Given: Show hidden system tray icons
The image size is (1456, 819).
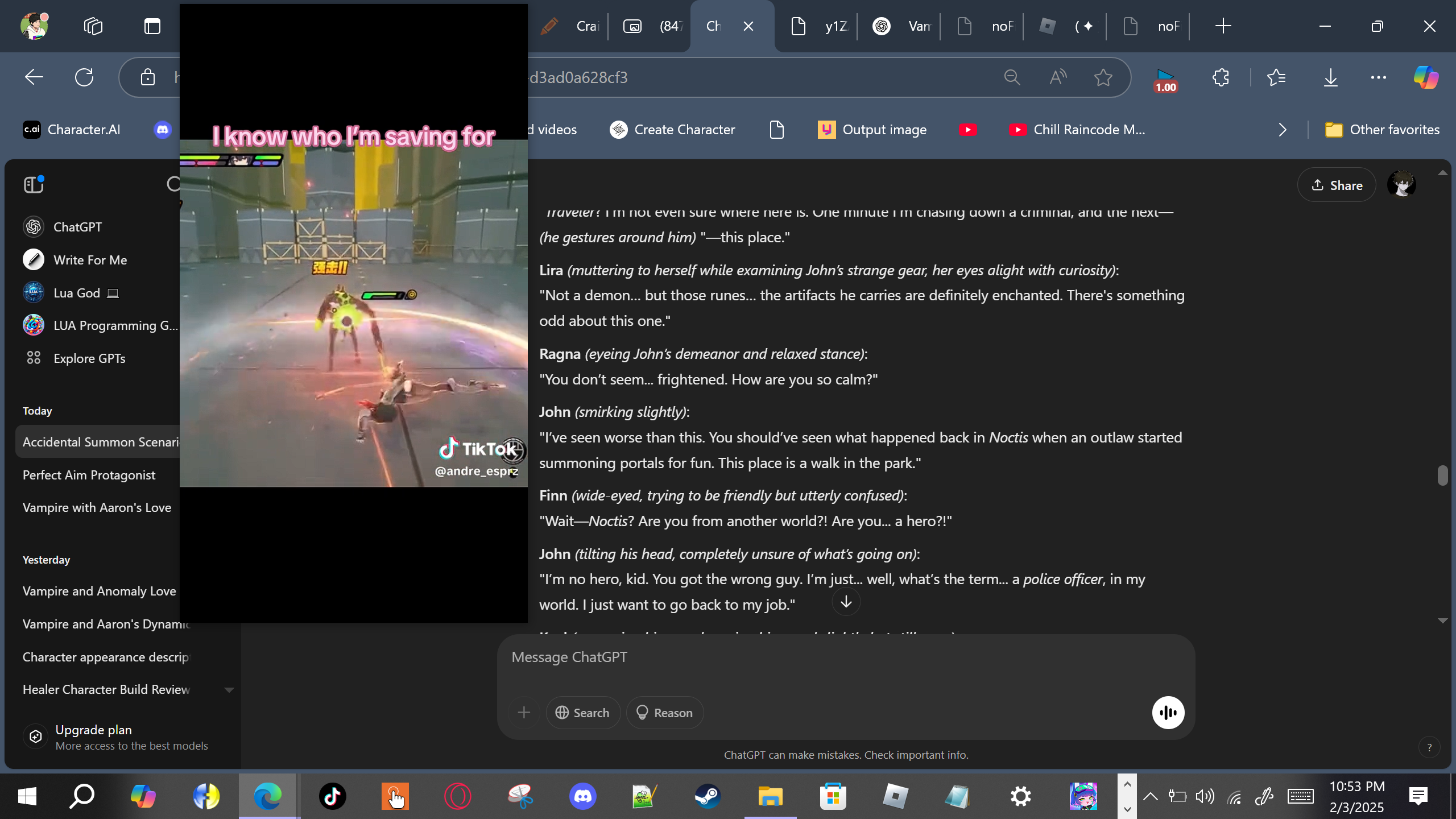Looking at the screenshot, I should [1150, 796].
